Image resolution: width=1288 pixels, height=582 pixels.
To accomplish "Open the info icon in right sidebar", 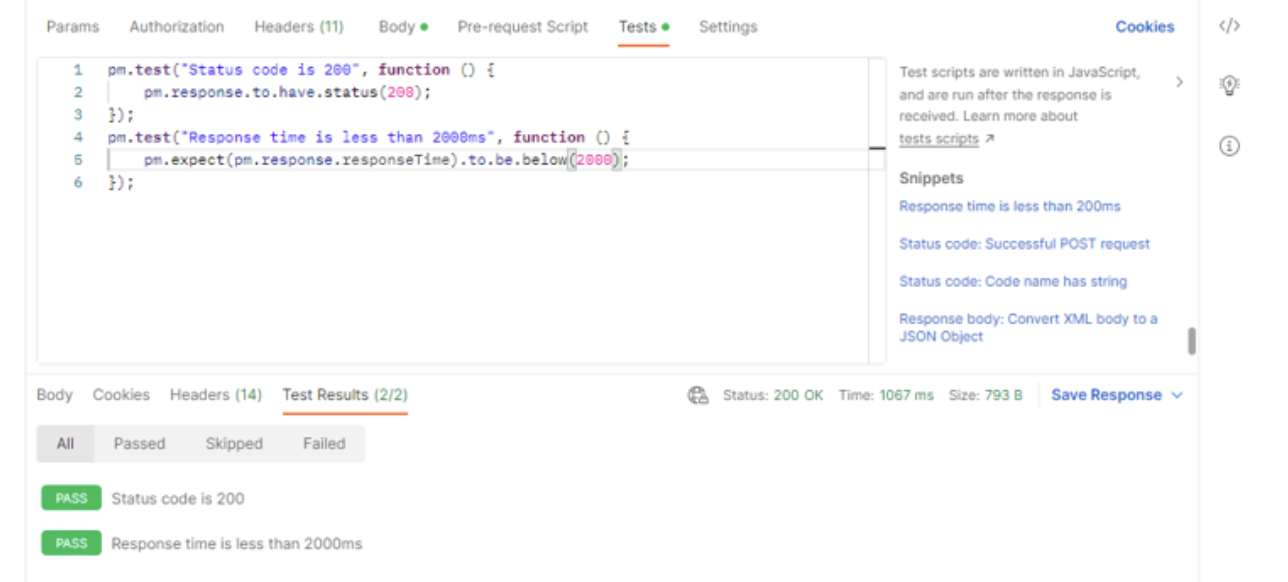I will (x=1229, y=146).
